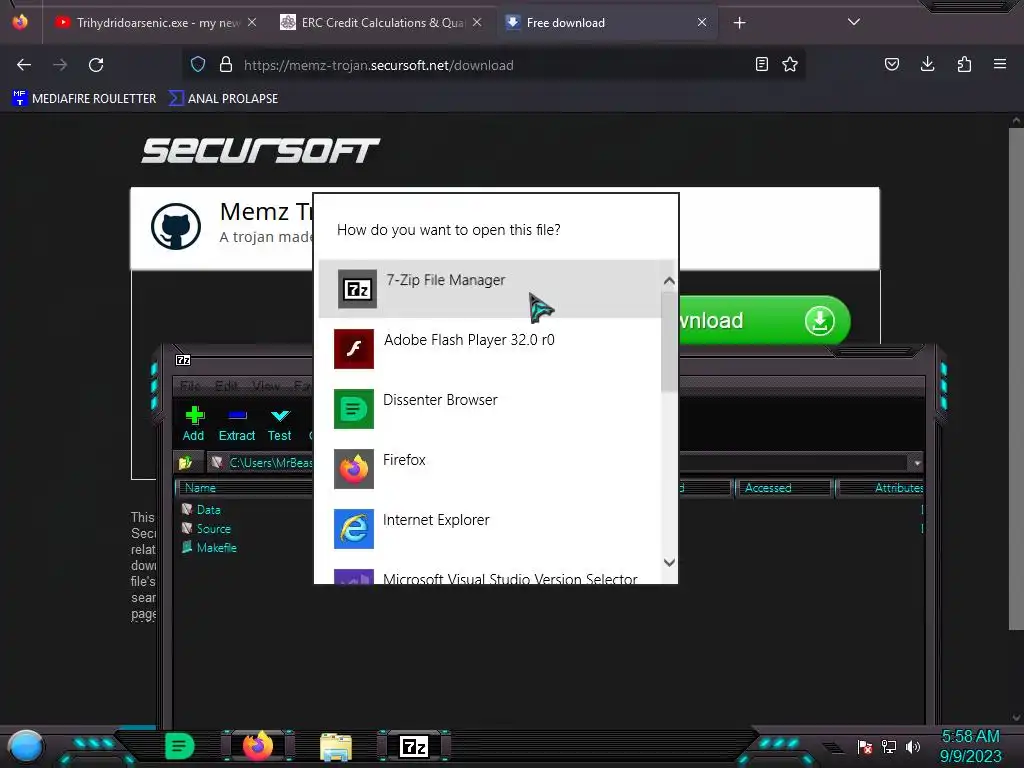This screenshot has height=768, width=1024.
Task: Click the page vertical scrollbar
Action: point(1016,379)
